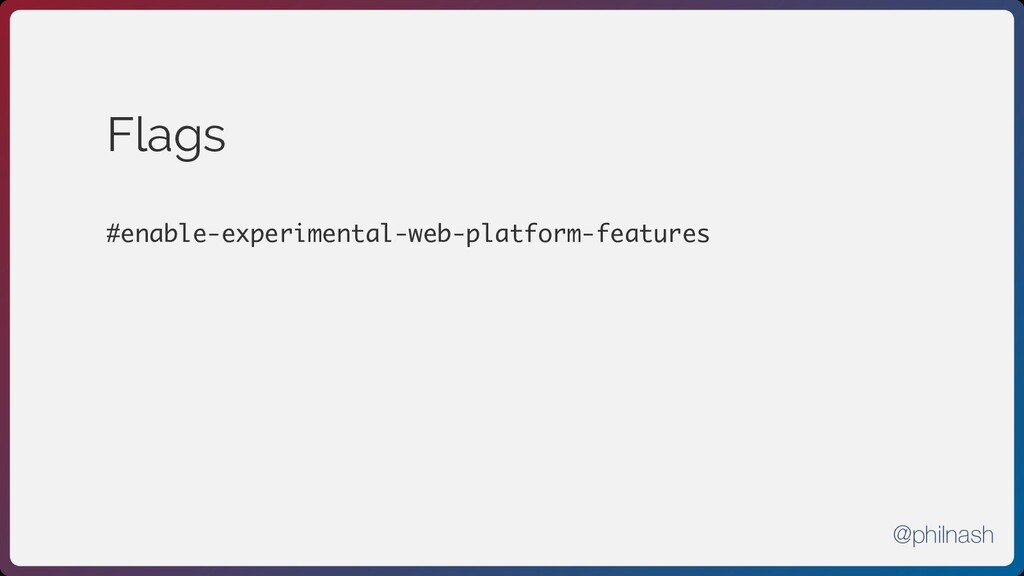Screen dimensions: 1024x576
Task: Click the final "s" in features
Action: click(703, 235)
